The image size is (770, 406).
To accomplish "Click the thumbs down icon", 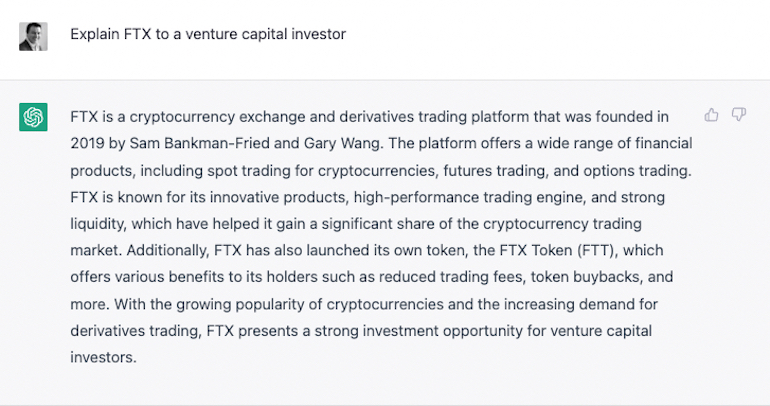I will (x=739, y=115).
